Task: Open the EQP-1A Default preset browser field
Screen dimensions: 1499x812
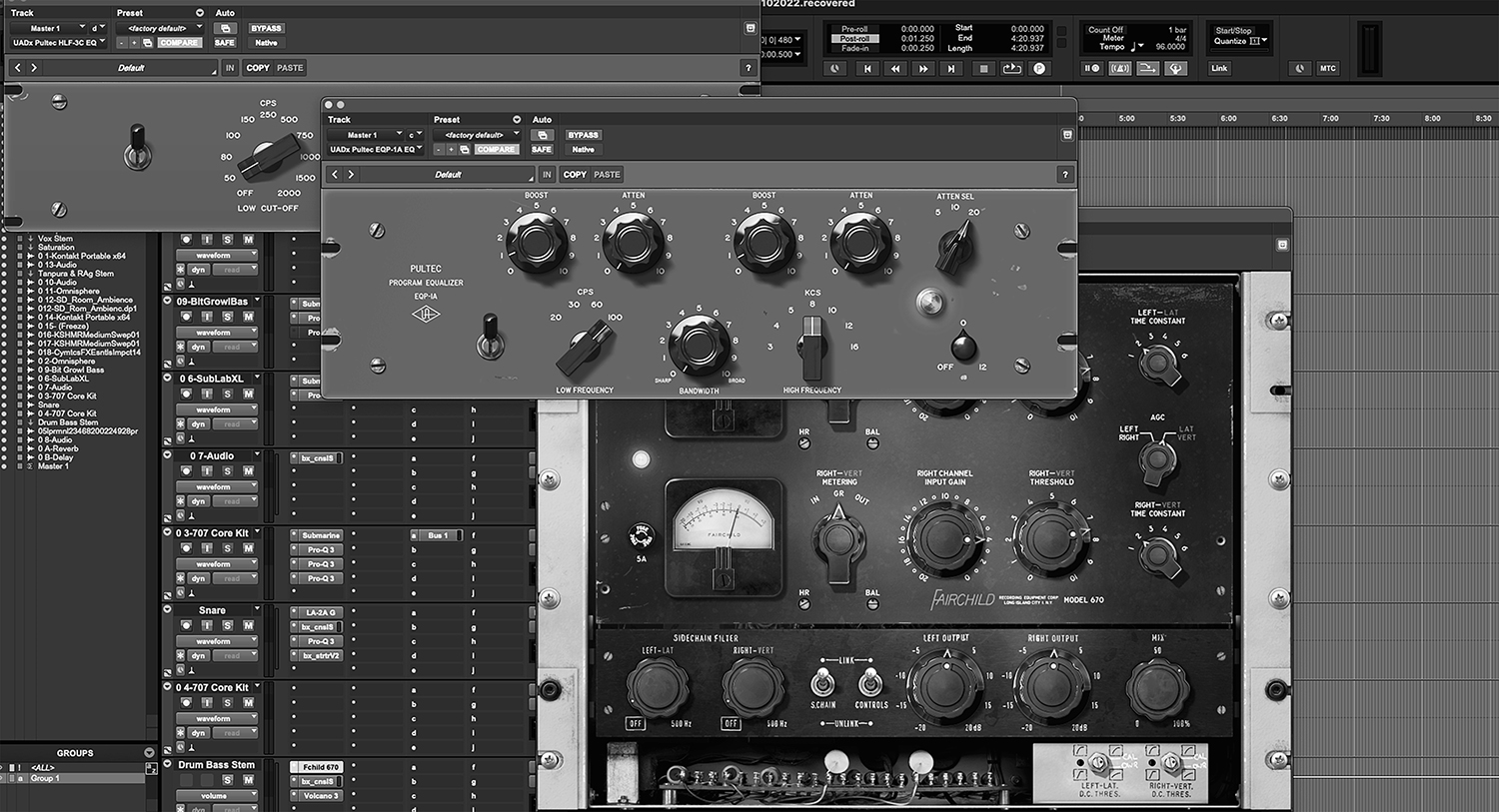Action: (448, 175)
